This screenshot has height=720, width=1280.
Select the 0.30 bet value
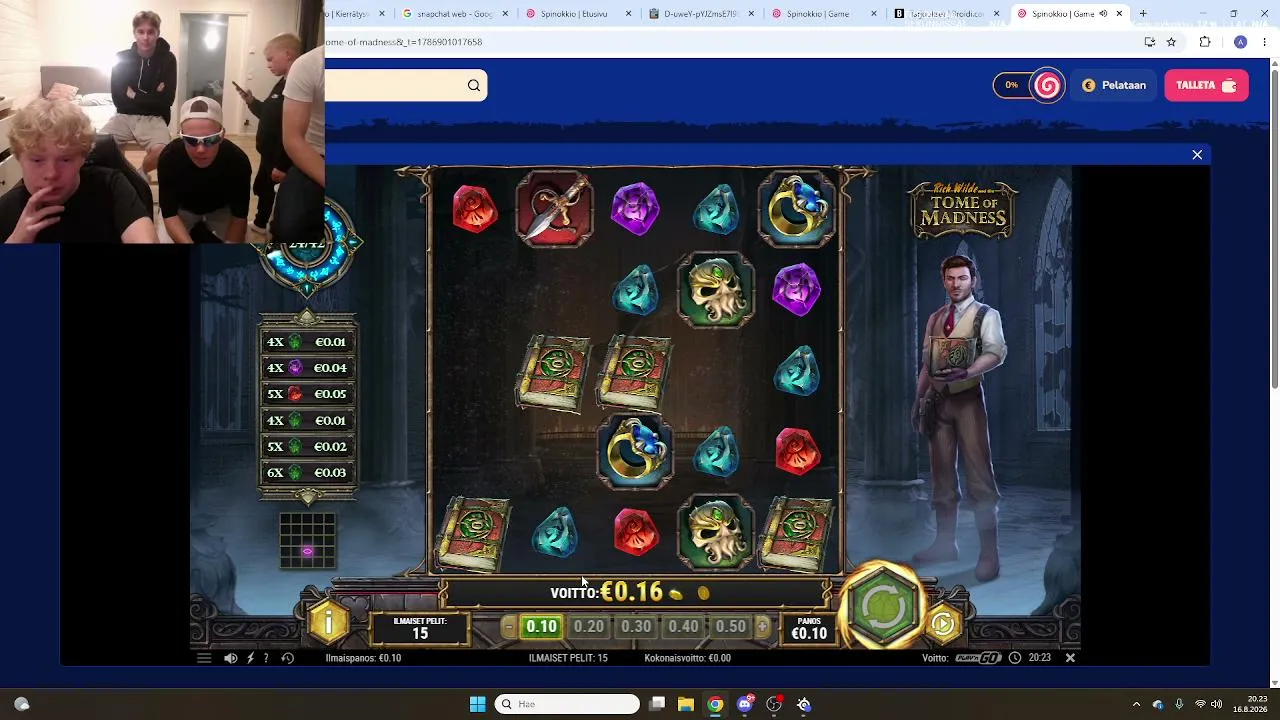636,627
